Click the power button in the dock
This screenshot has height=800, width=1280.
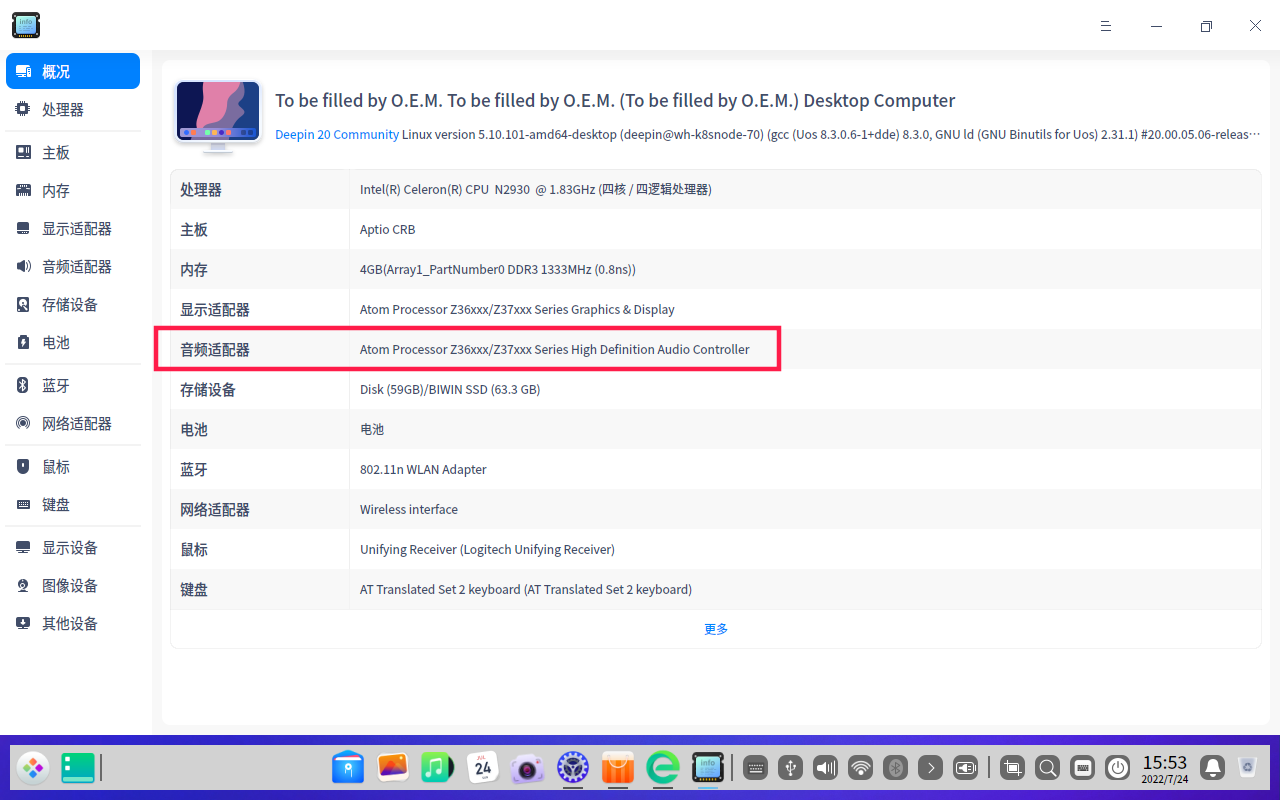(x=1118, y=768)
